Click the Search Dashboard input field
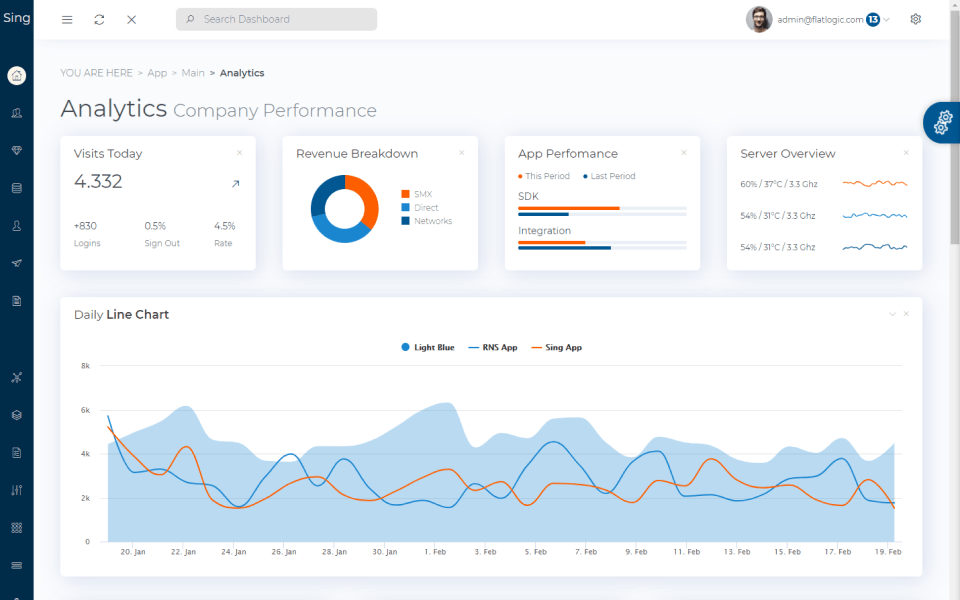This screenshot has width=960, height=600. 276,19
